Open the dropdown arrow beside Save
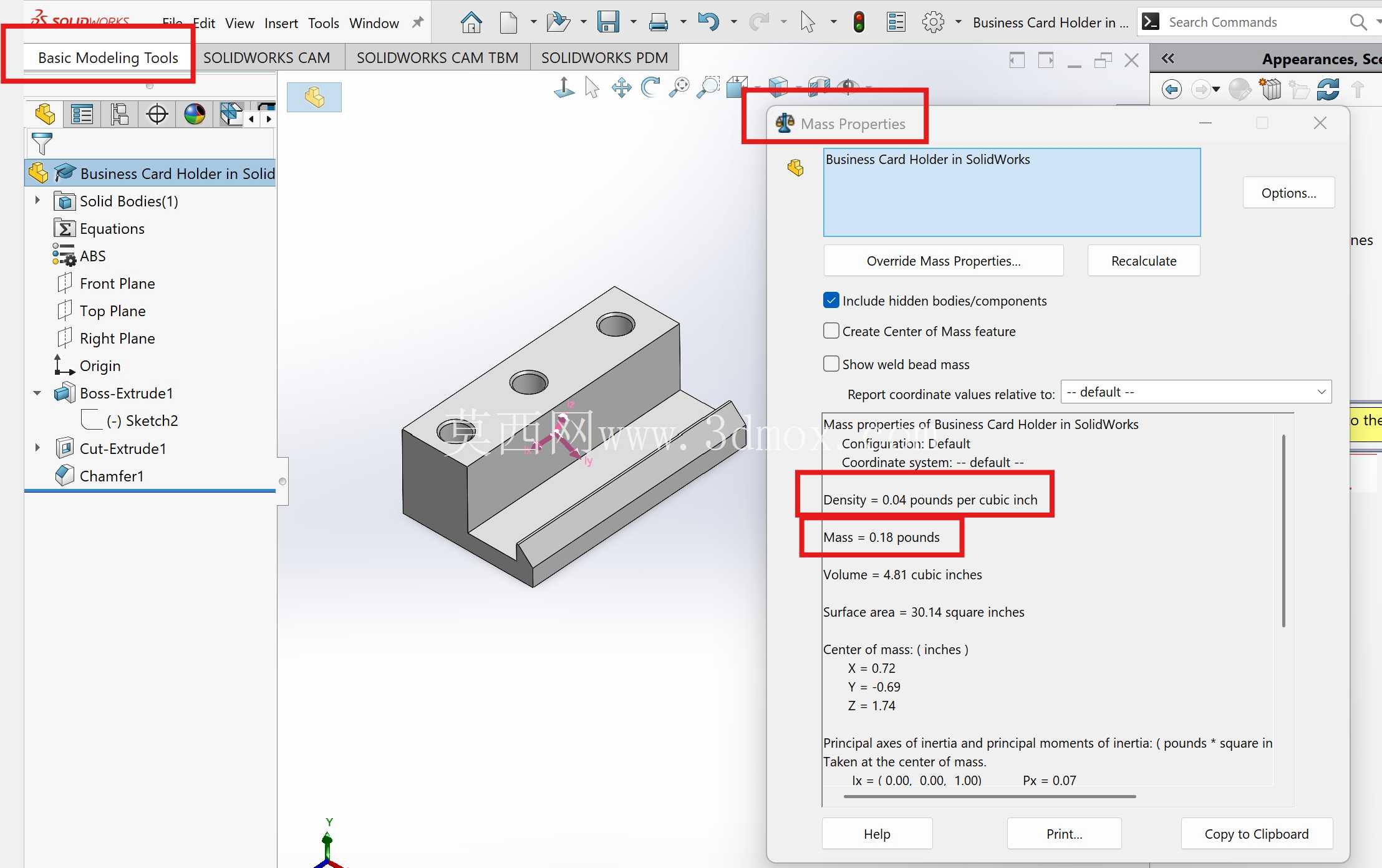The image size is (1382, 868). [x=633, y=22]
